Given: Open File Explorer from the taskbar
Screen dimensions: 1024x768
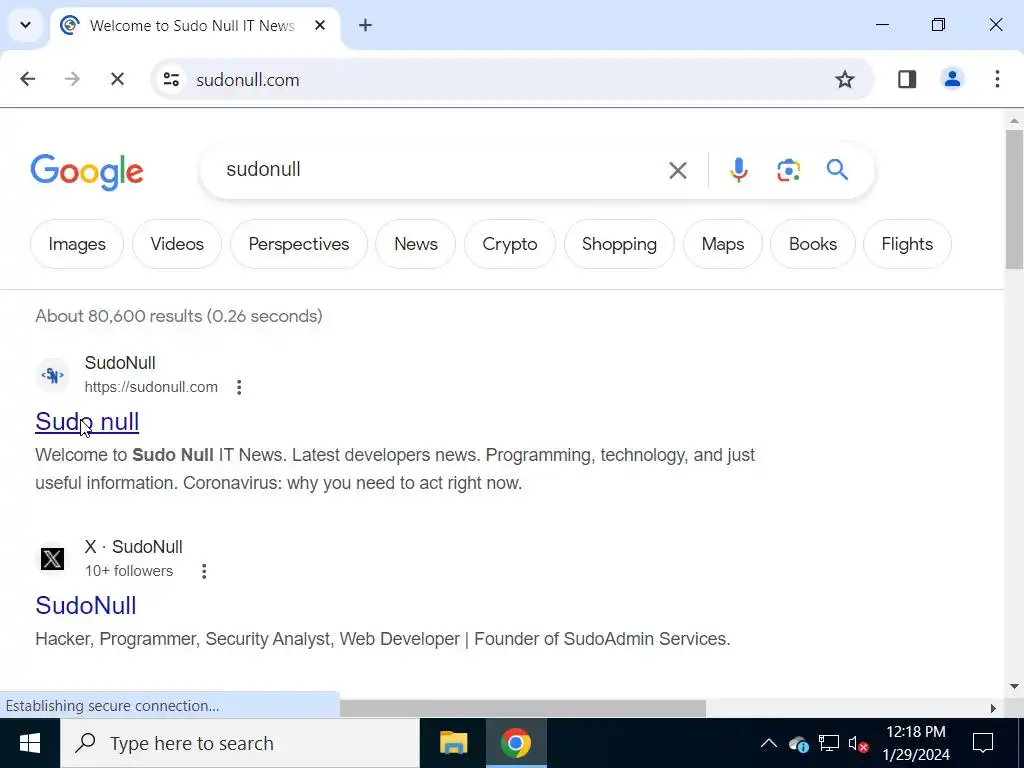Looking at the screenshot, I should point(453,743).
